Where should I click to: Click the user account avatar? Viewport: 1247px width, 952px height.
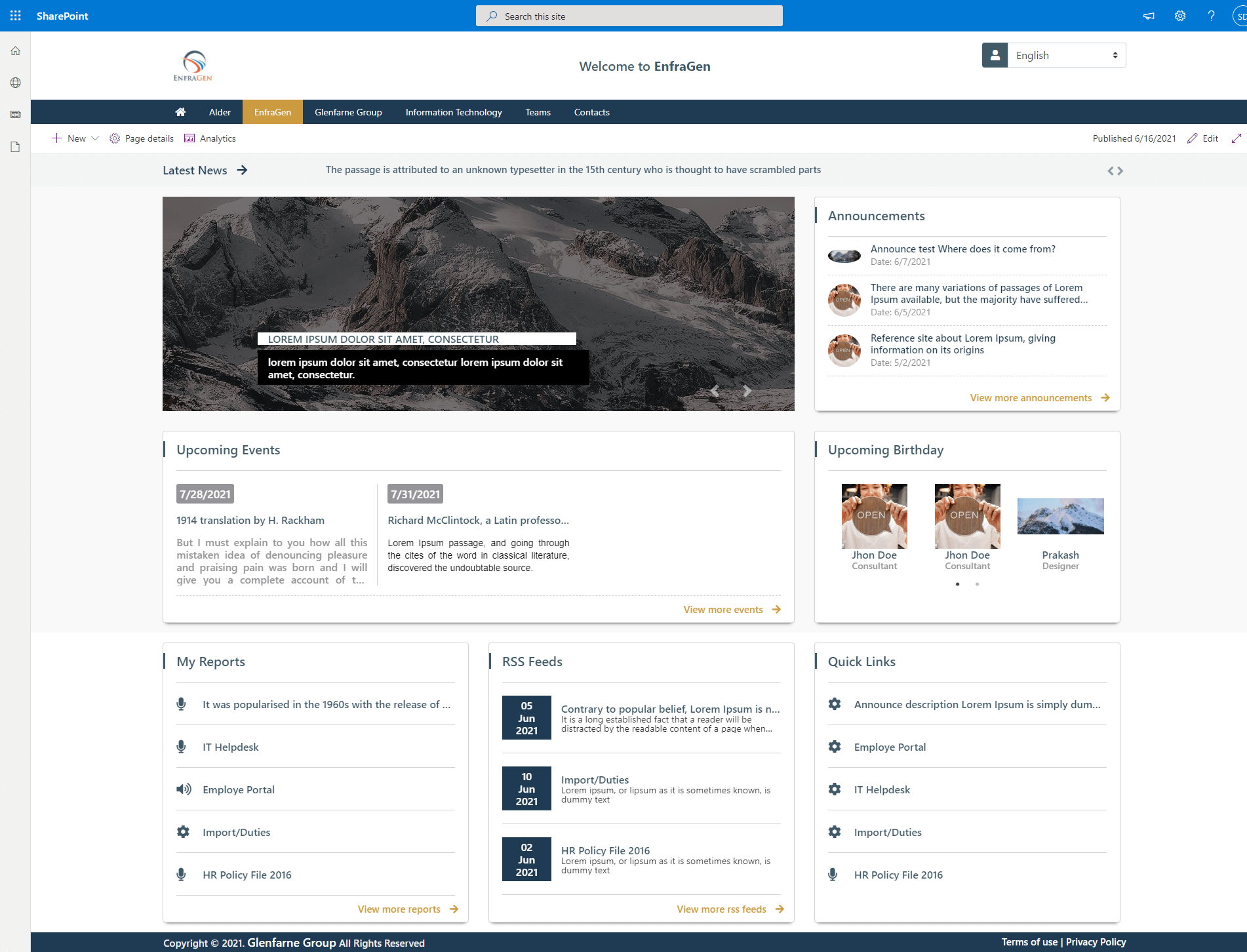point(1240,16)
